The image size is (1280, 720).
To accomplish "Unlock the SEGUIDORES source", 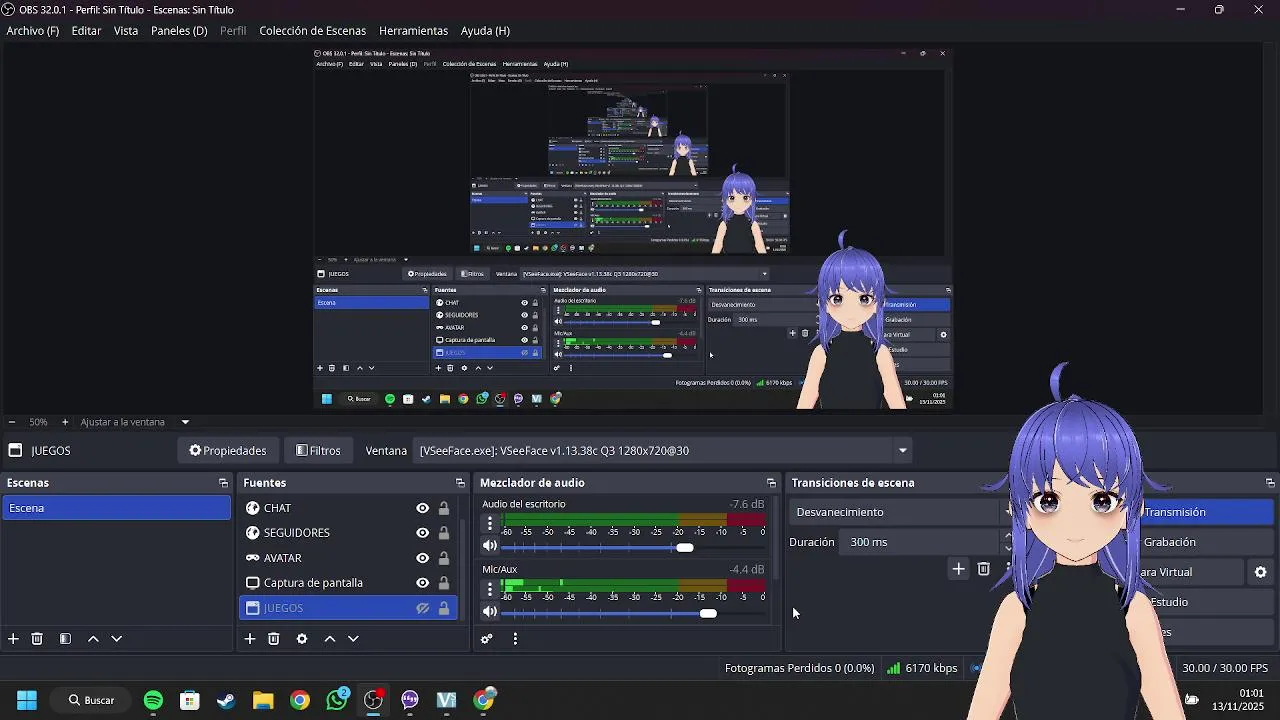I will point(444,533).
